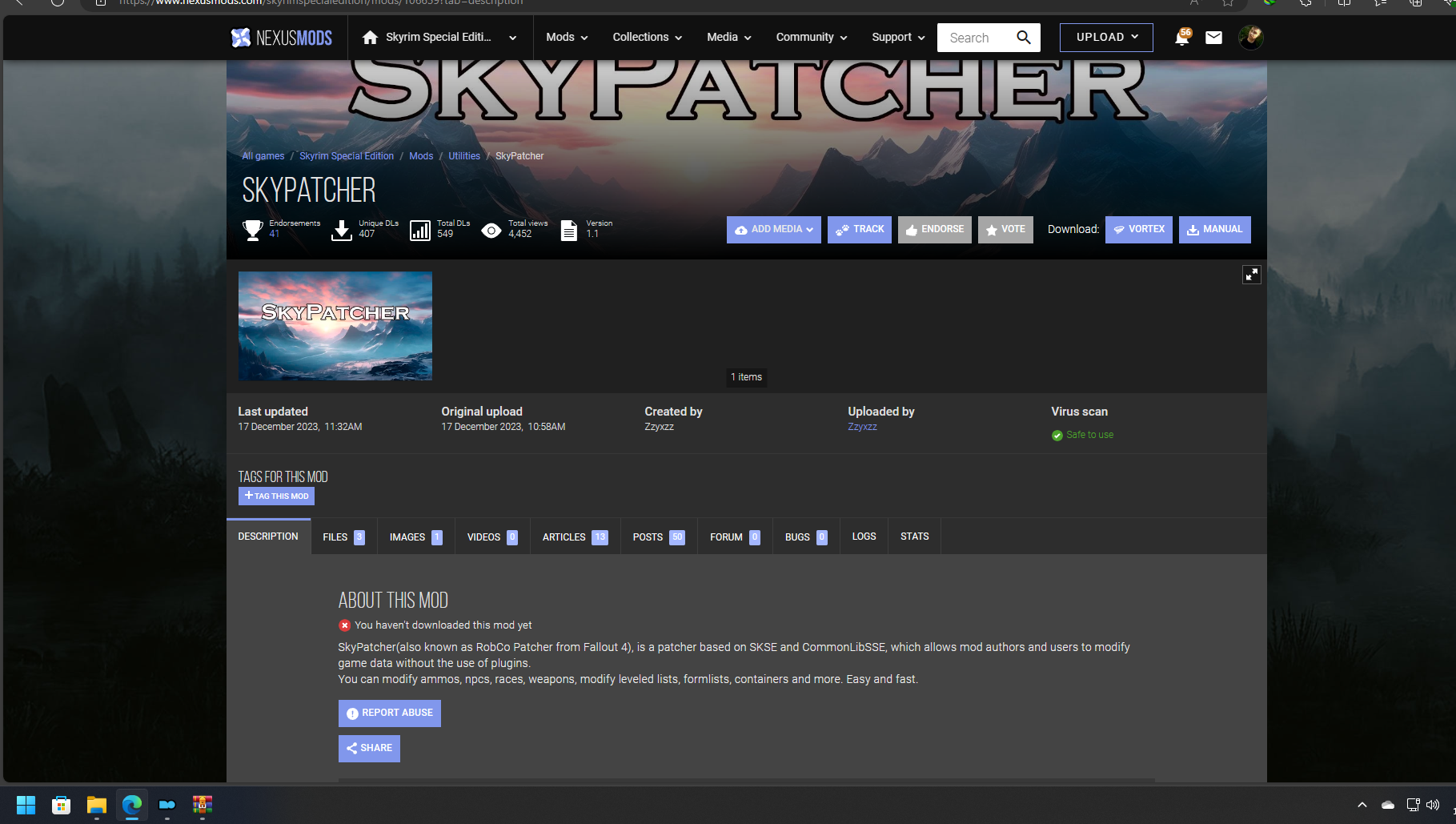The image size is (1456, 824).
Task: Expand the image gallery to fullscreen
Action: [1251, 275]
